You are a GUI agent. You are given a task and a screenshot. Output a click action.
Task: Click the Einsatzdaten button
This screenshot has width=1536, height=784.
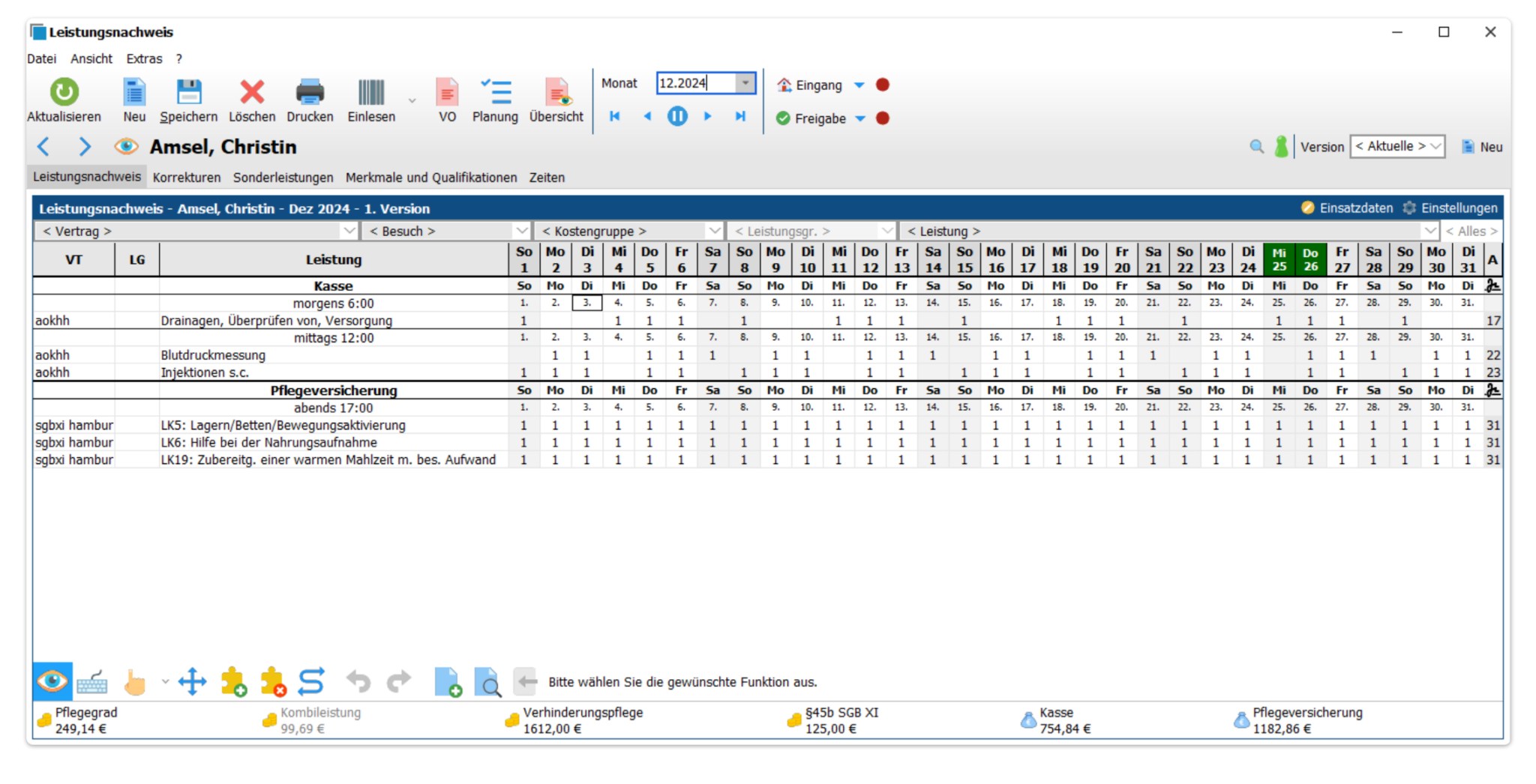click(x=1347, y=208)
